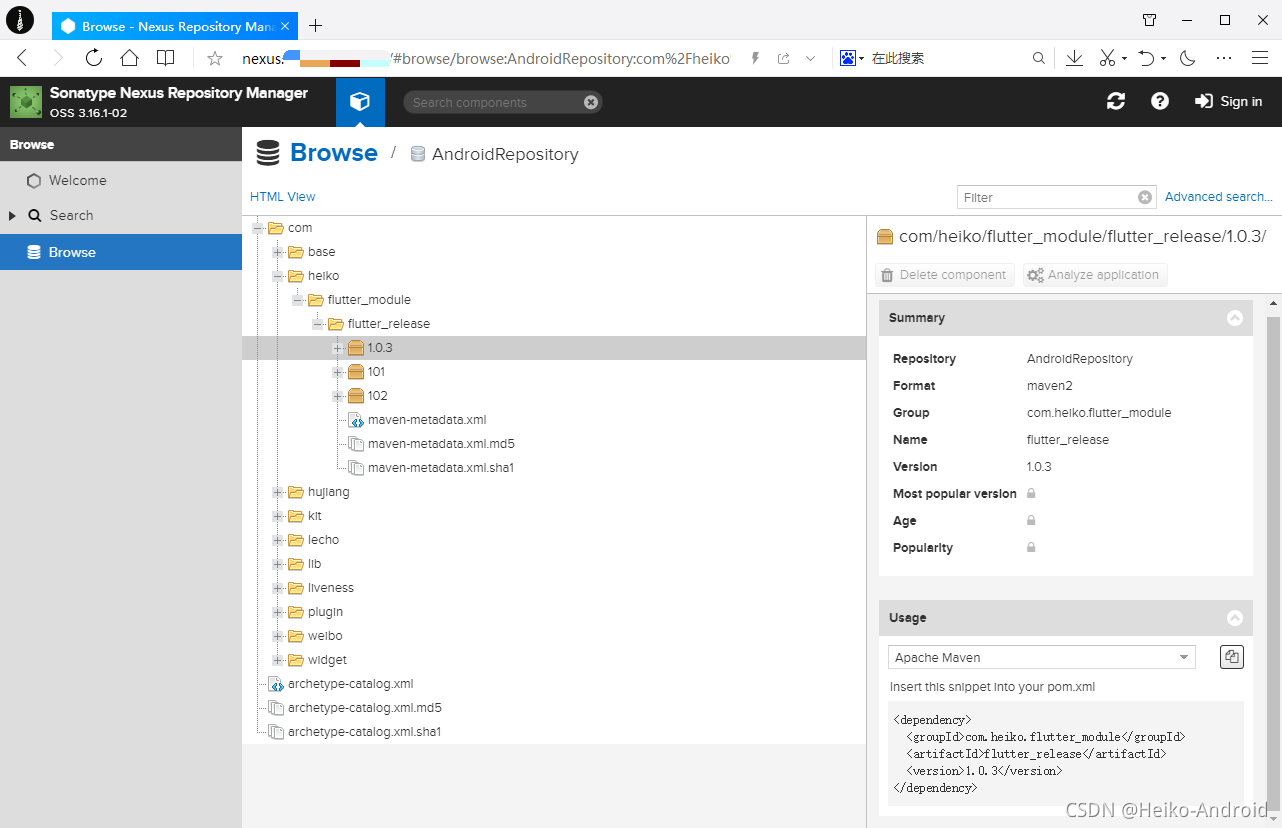This screenshot has height=828, width=1282.
Task: Collapse the flutter_release folder
Action: pos(318,324)
